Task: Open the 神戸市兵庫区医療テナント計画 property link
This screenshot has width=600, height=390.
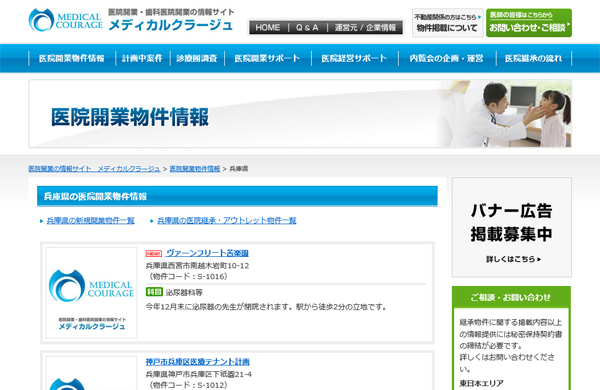Action: pyautogui.click(x=197, y=362)
